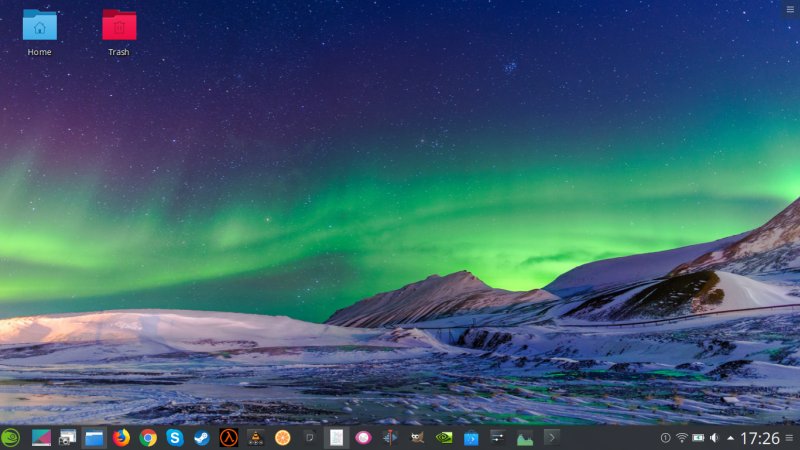Open the desktop toolbox menu in top-right corner
This screenshot has width=800, height=450.
[790, 10]
